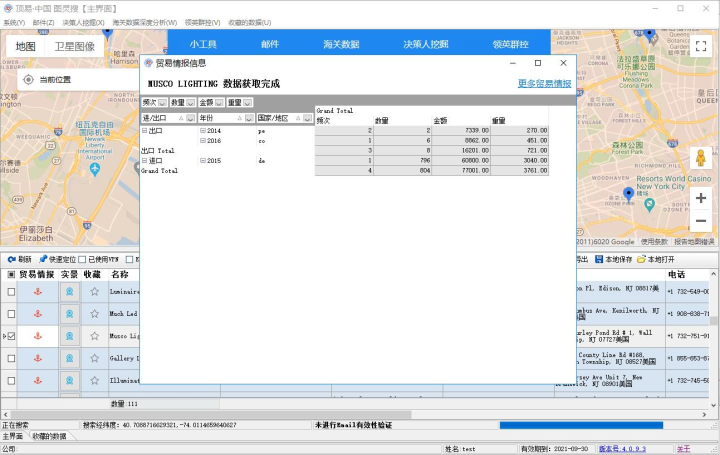Open the 海关数据深度分析(W) menu

(x=145, y=22)
